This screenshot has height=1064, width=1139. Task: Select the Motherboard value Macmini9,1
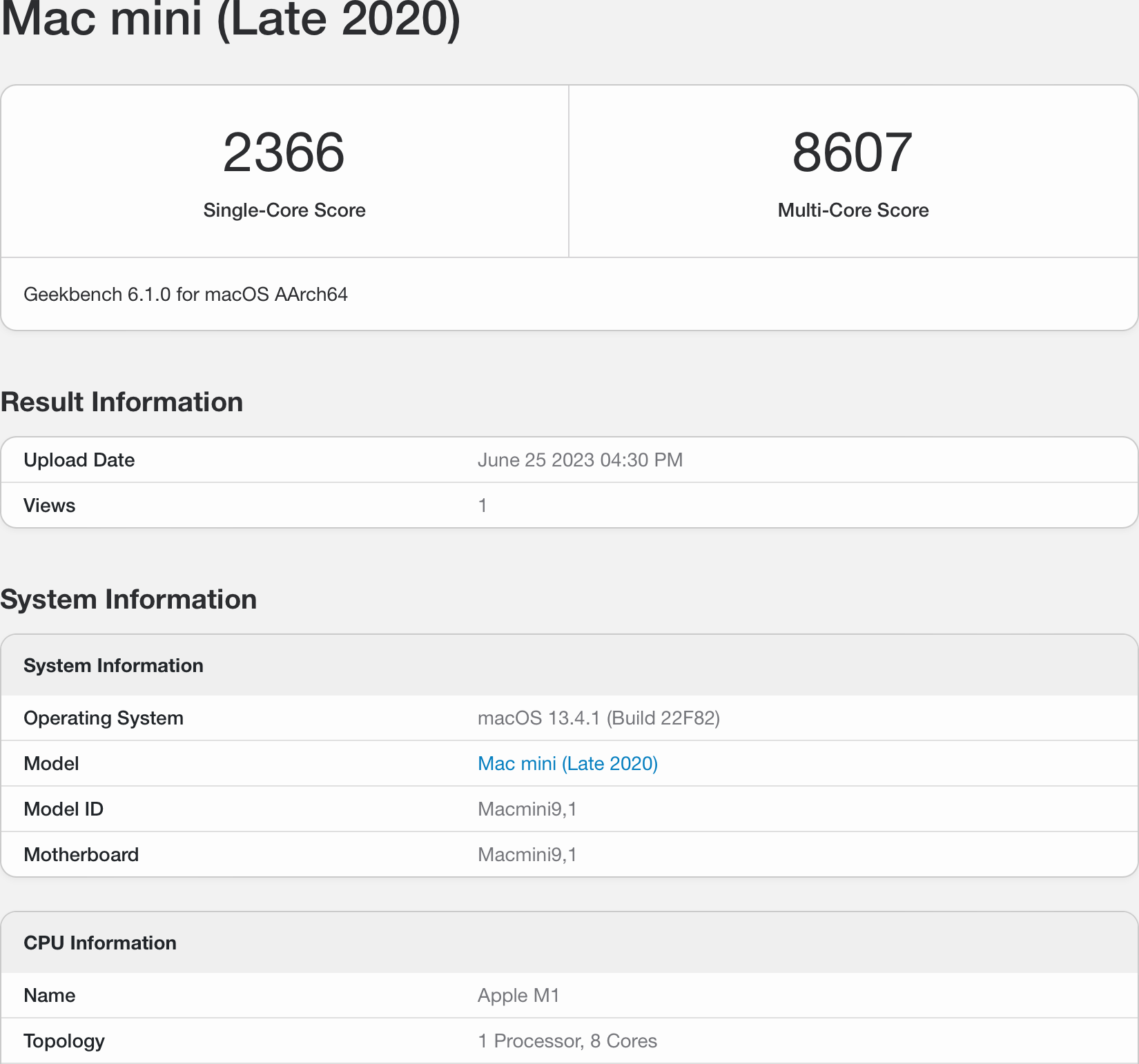pyautogui.click(x=527, y=854)
